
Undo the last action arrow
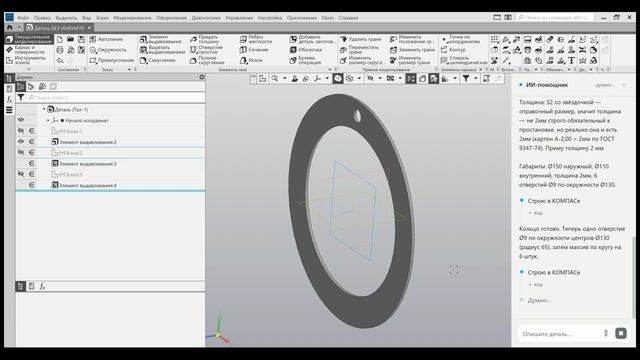[x=60, y=60]
